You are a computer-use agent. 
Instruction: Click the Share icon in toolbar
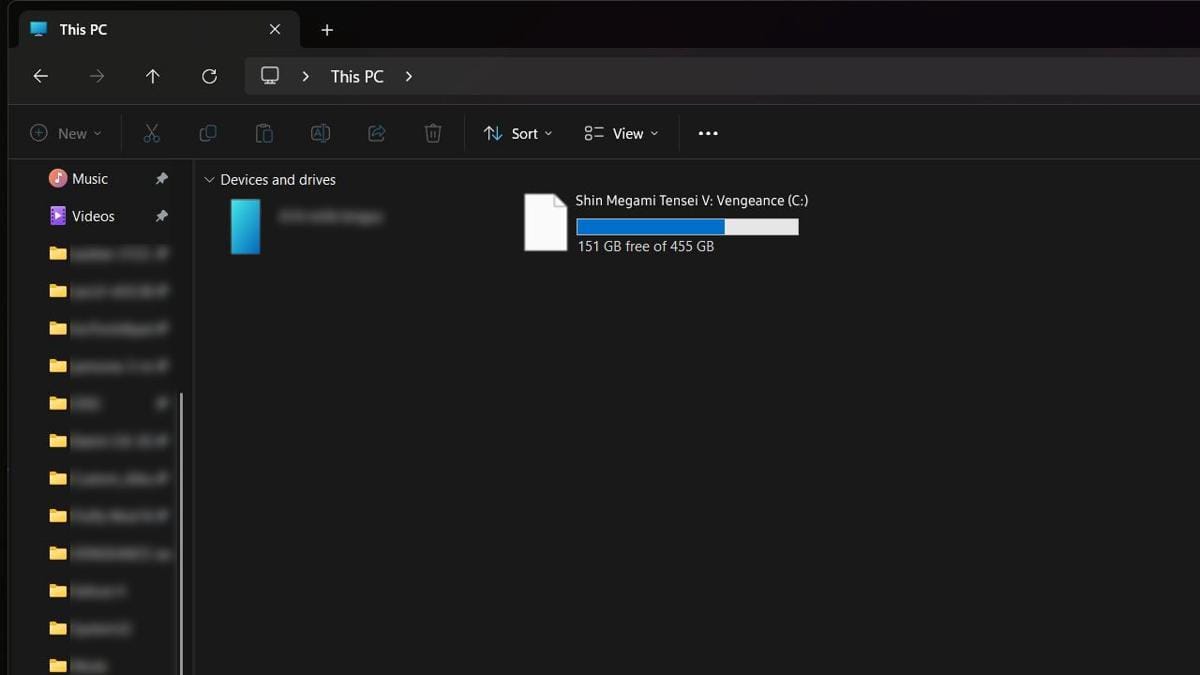[377, 133]
